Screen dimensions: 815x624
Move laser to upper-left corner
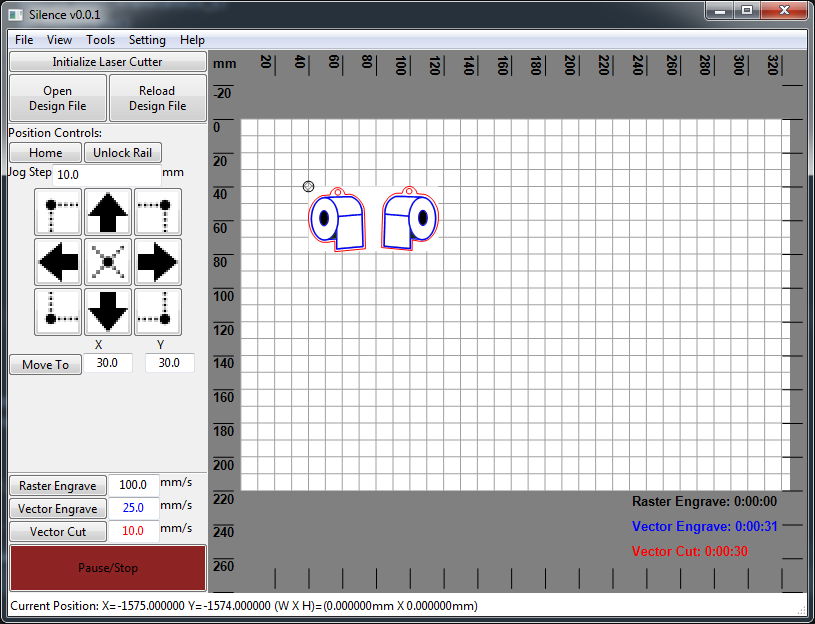[x=58, y=212]
